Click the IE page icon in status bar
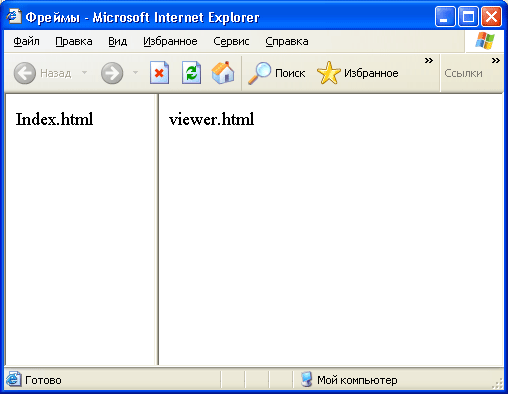Image resolution: width=508 pixels, height=394 pixels. tap(14, 379)
